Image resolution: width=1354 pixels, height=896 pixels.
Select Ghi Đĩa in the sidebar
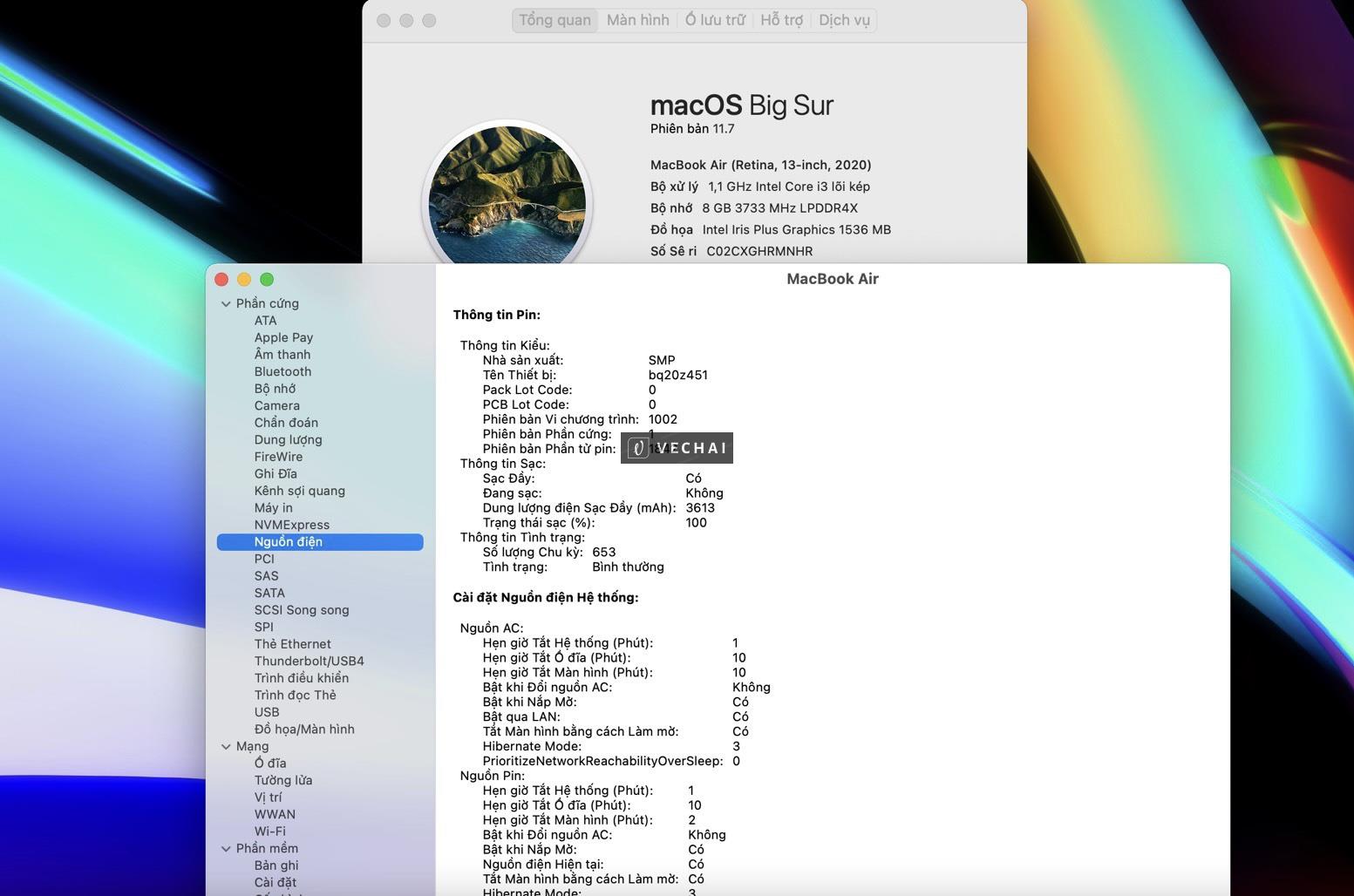point(276,474)
